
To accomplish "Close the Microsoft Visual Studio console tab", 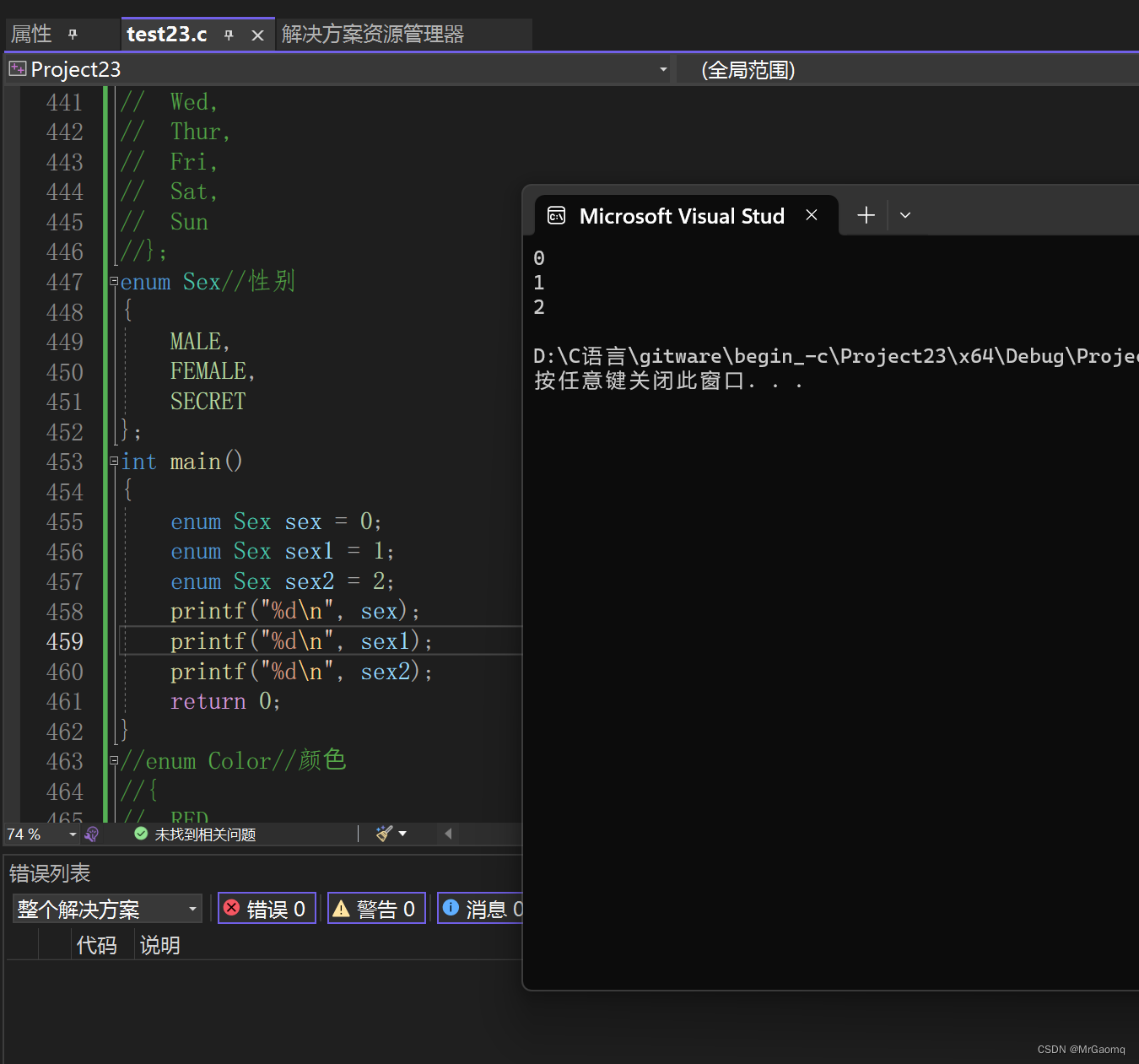I will click(812, 215).
